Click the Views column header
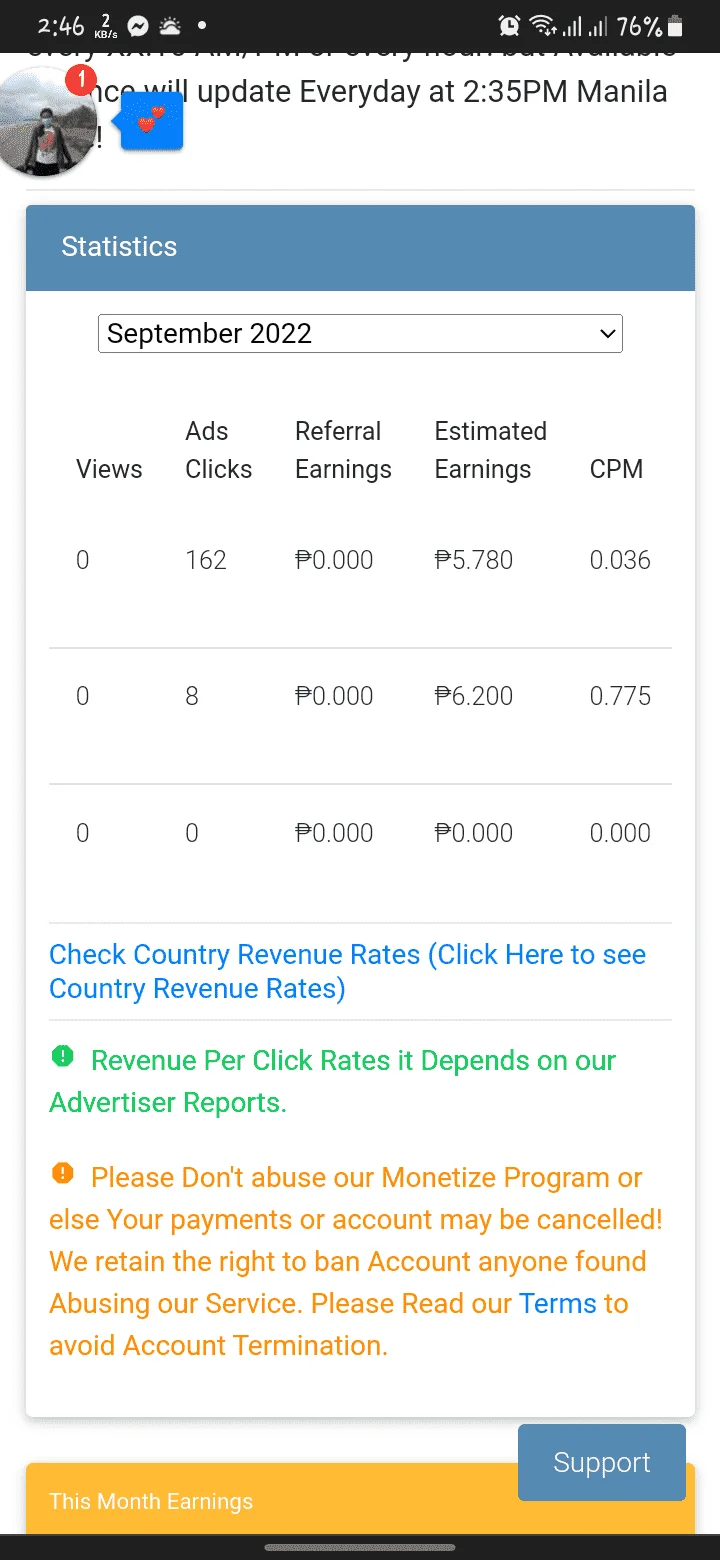Image resolution: width=720 pixels, height=1560 pixels. click(x=109, y=469)
